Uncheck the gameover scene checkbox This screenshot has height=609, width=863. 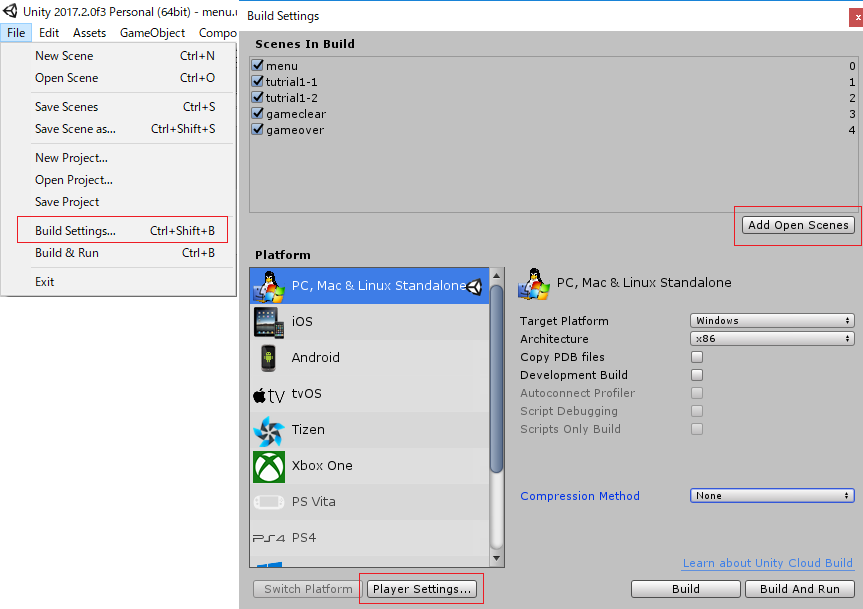coord(258,129)
